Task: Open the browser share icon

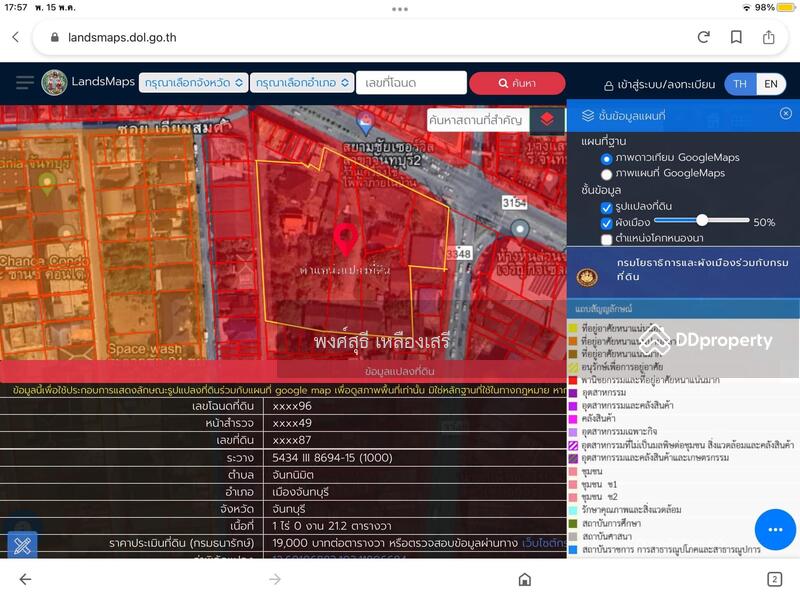Action: coord(769,37)
